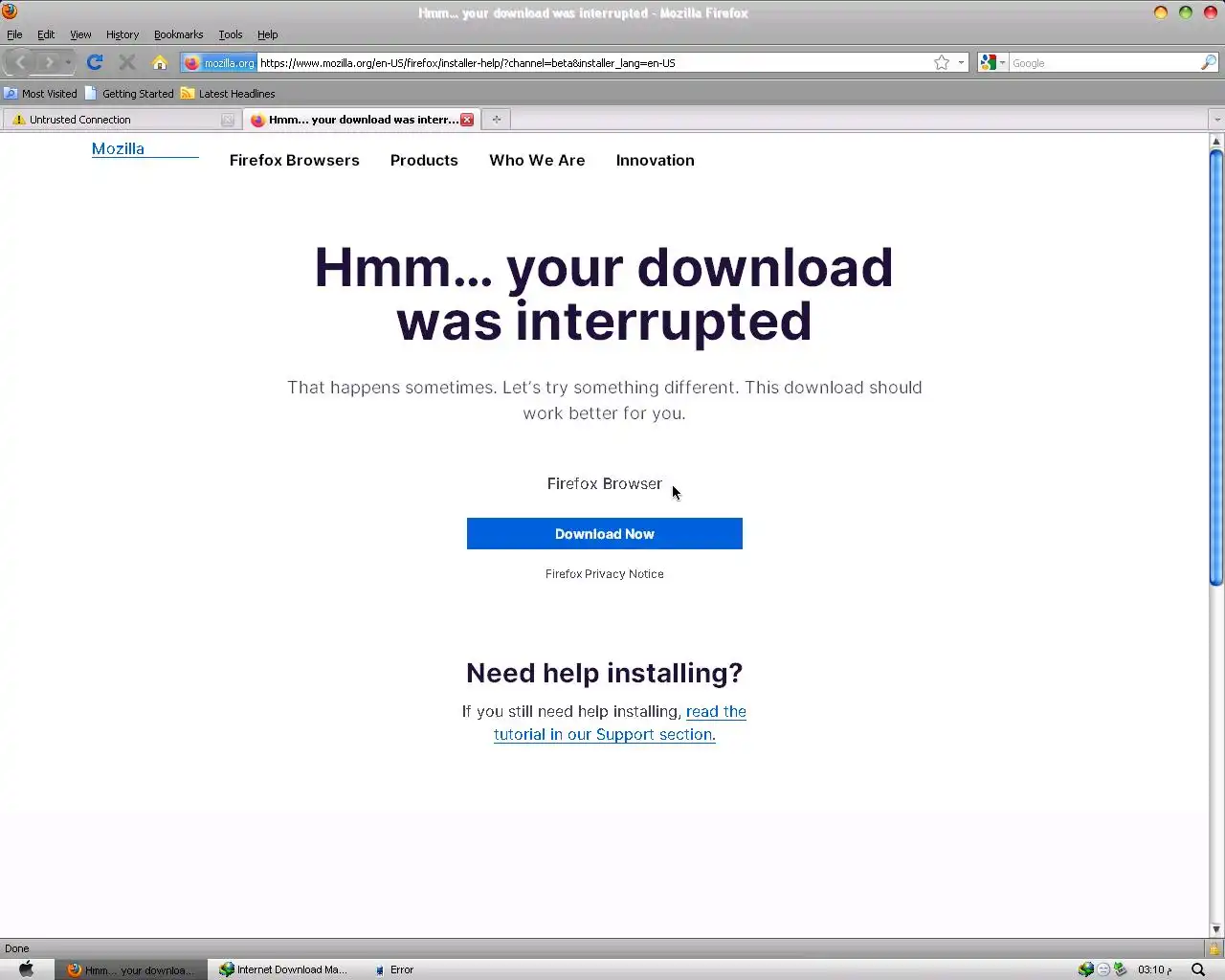Click the 03:10 taskbar clock
The width and height of the screenshot is (1225, 980).
coord(1154,969)
